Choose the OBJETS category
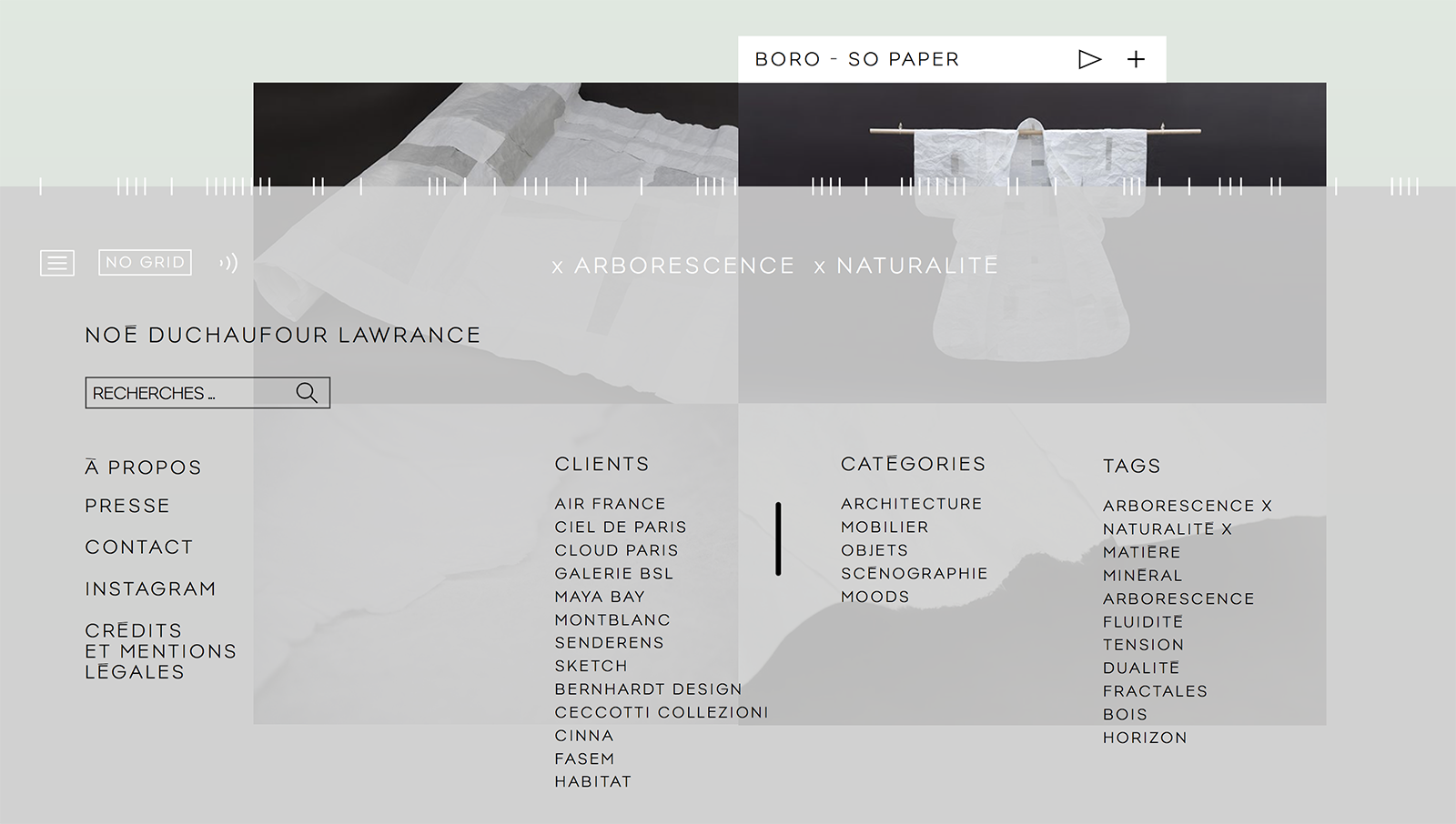Viewport: 1456px width, 824px height. click(875, 550)
